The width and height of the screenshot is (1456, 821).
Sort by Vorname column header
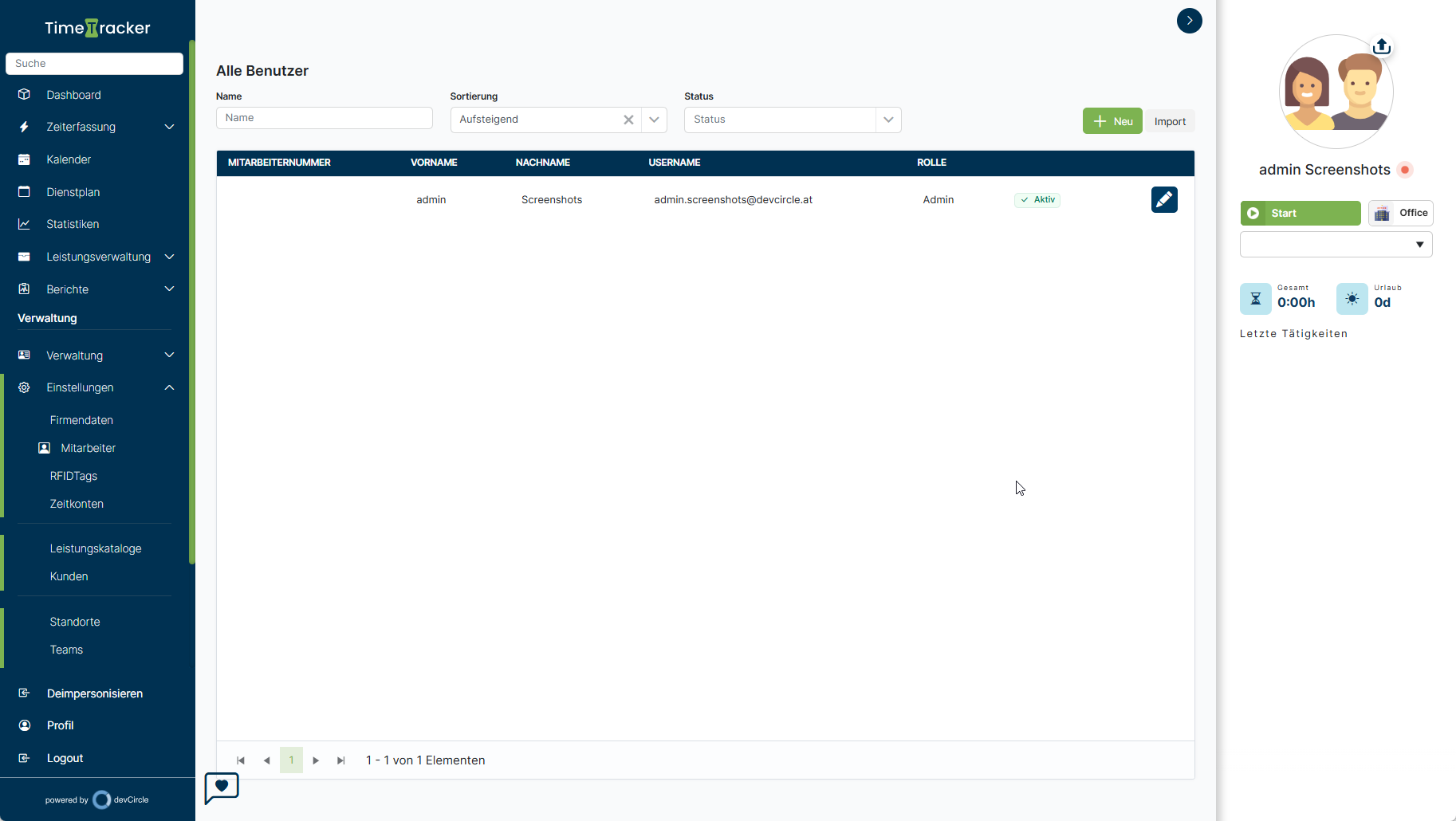click(434, 163)
